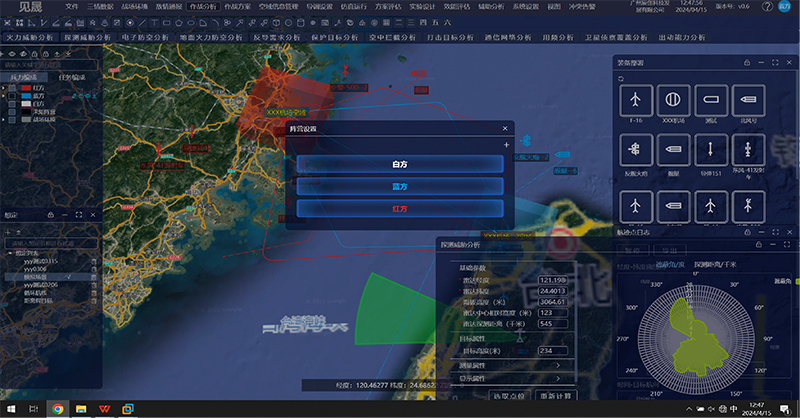Screen dimensions: 800x418
Task: Toggle the 红方 layer checkbox
Action: pos(11,88)
